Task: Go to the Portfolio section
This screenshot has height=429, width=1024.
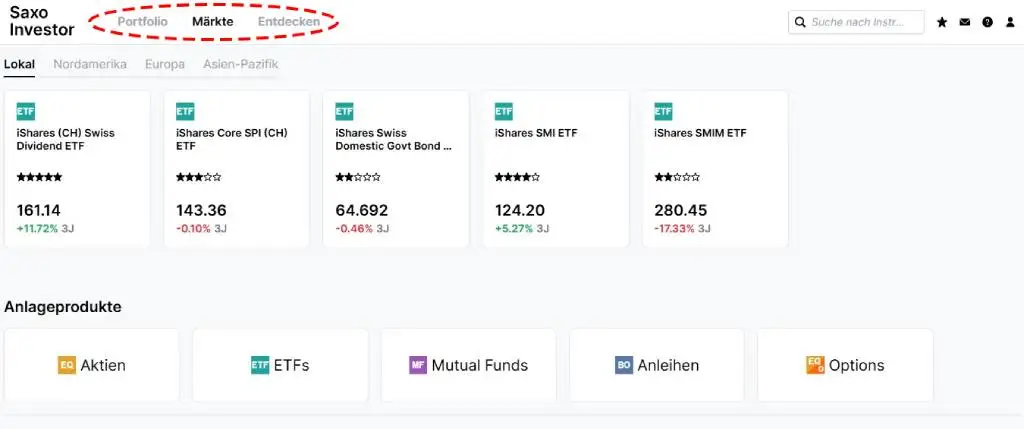Action: coord(142,22)
